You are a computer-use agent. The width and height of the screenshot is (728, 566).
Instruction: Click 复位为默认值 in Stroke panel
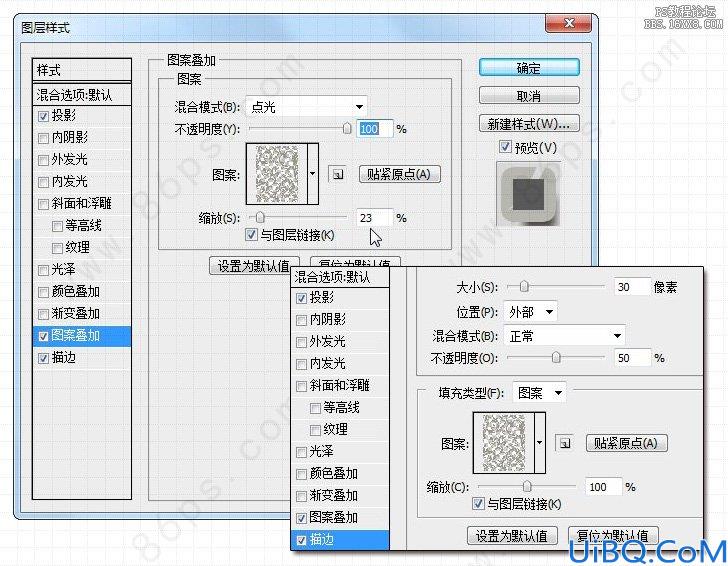click(613, 536)
